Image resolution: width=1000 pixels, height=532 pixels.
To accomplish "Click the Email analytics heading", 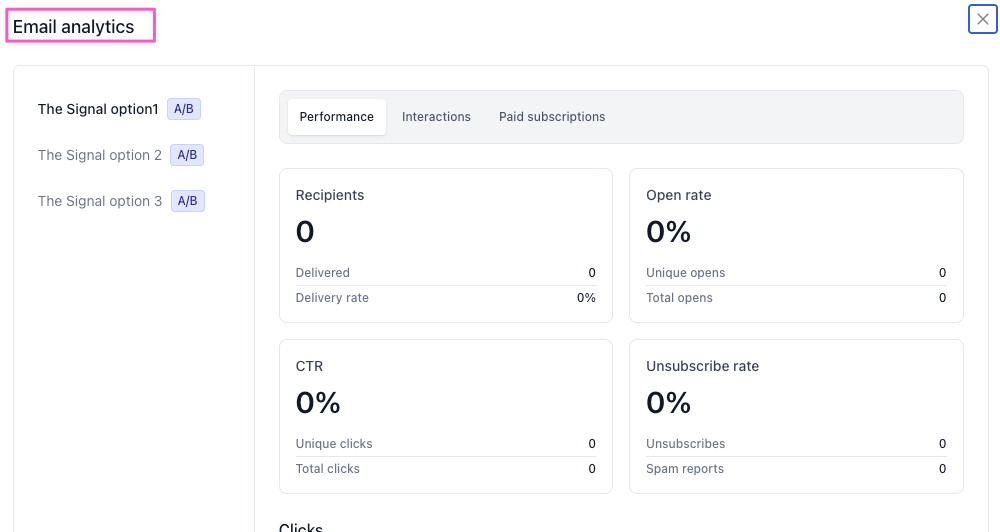I will [74, 27].
